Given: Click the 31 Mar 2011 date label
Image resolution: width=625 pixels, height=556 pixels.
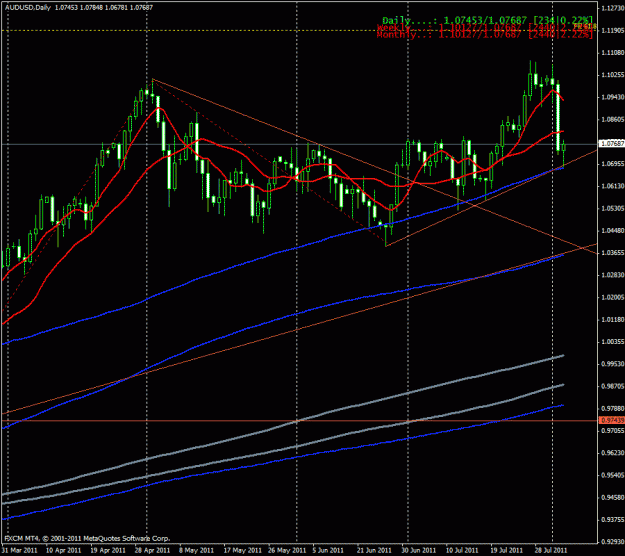Looking at the screenshot, I should click(20, 550).
